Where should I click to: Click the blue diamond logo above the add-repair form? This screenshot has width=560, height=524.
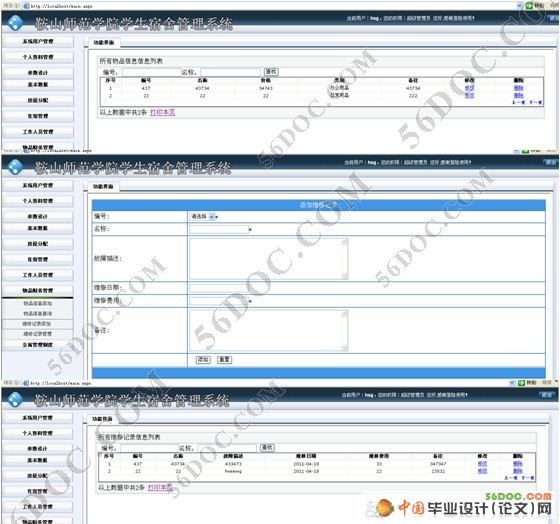tap(15, 167)
